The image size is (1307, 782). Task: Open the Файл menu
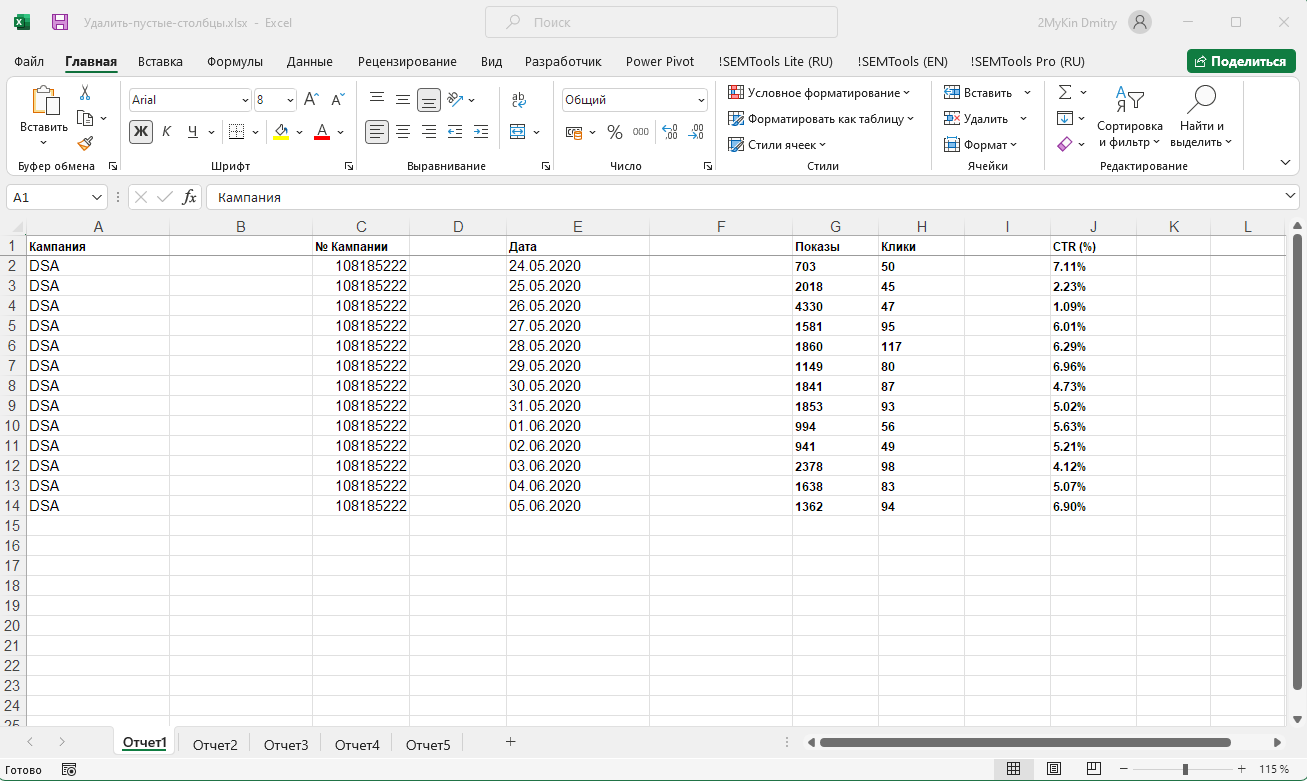click(x=29, y=62)
